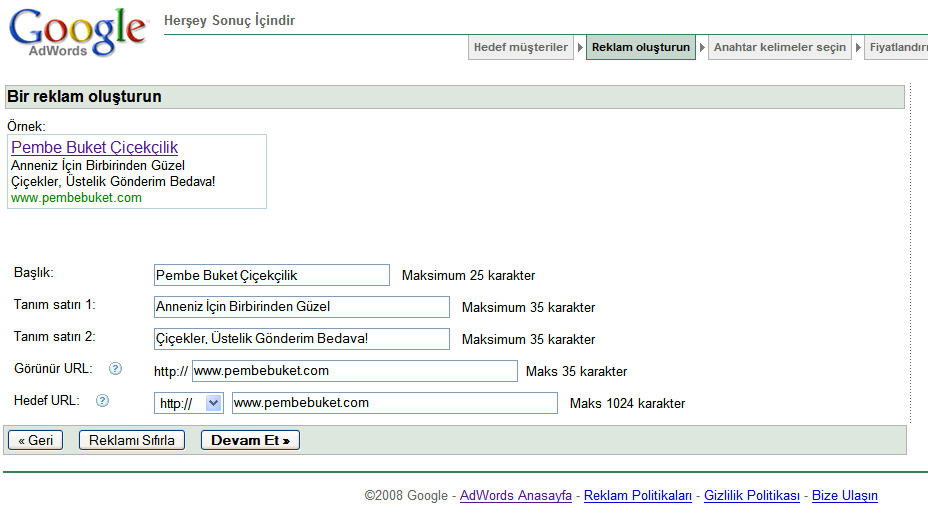Click the Reklamı Sıfırla button
Image resolution: width=928 pixels, height=531 pixels.
tap(132, 440)
